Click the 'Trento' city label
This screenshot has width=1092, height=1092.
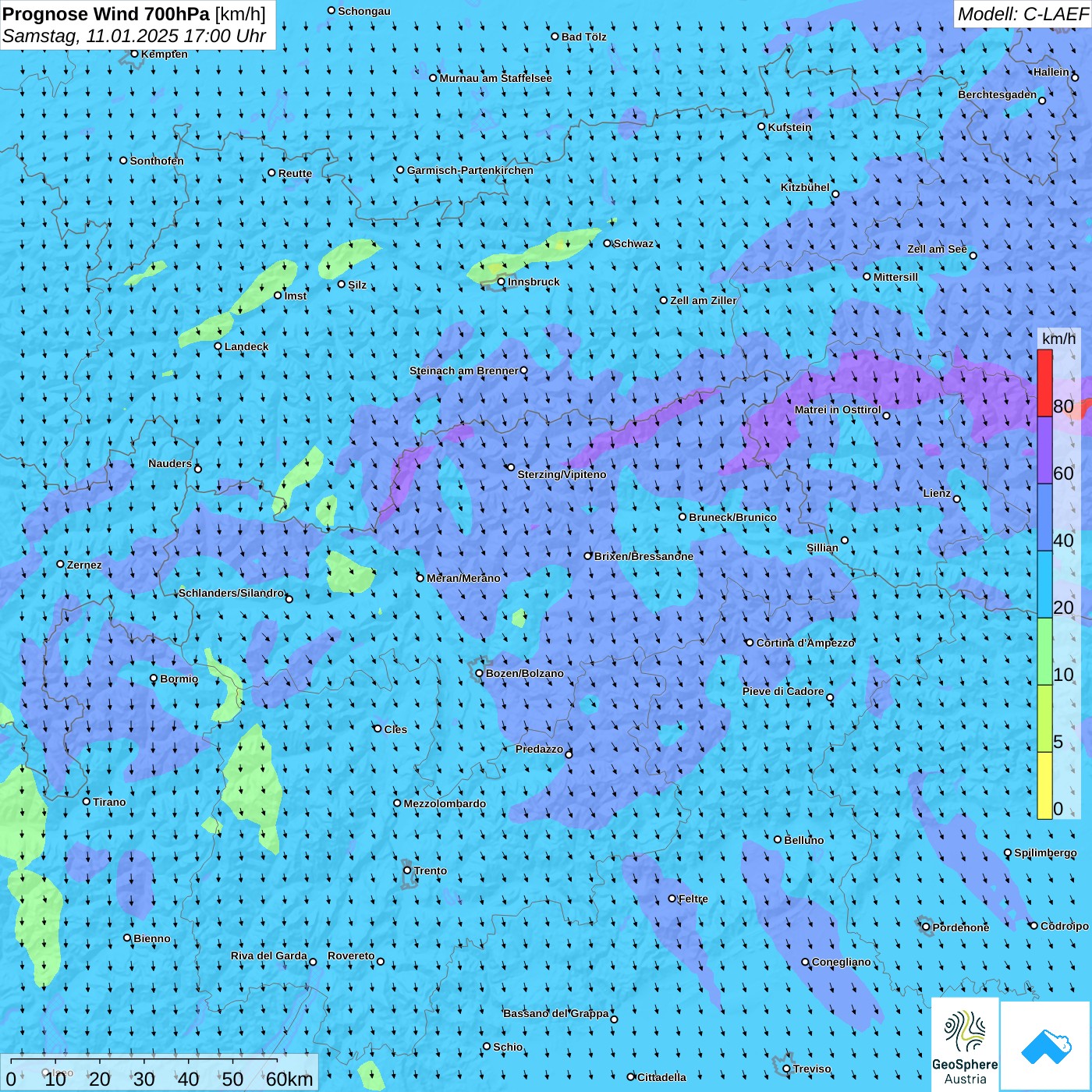[x=431, y=870]
